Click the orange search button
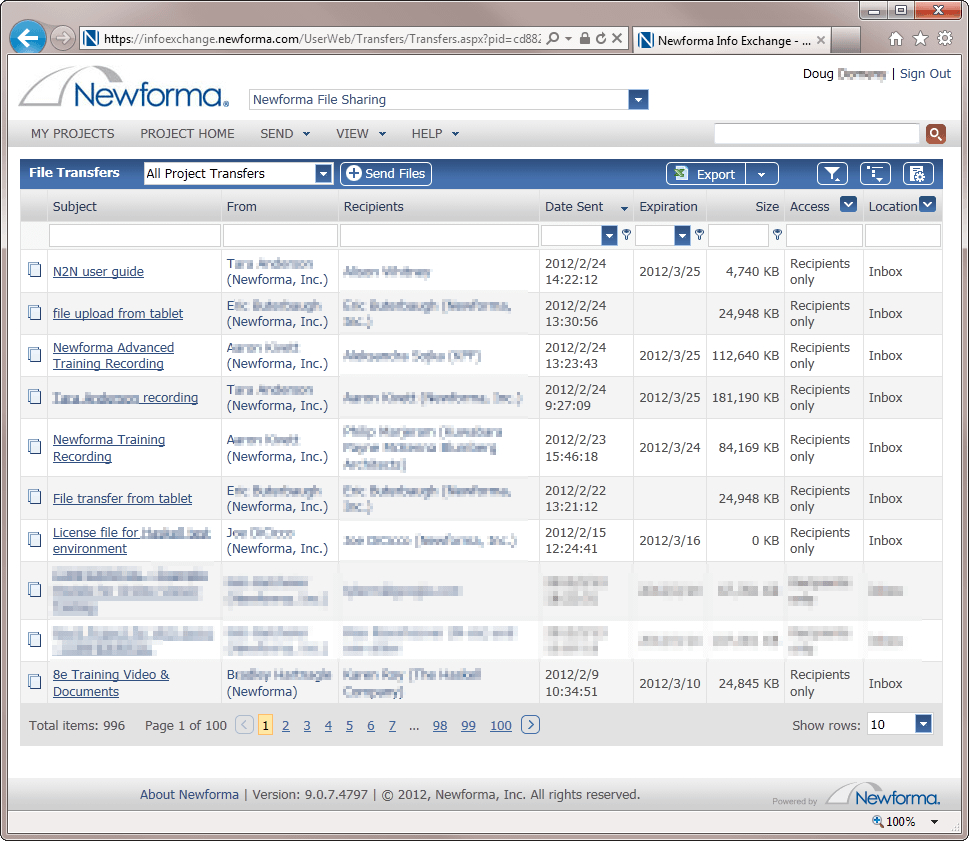969x841 pixels. (x=935, y=133)
